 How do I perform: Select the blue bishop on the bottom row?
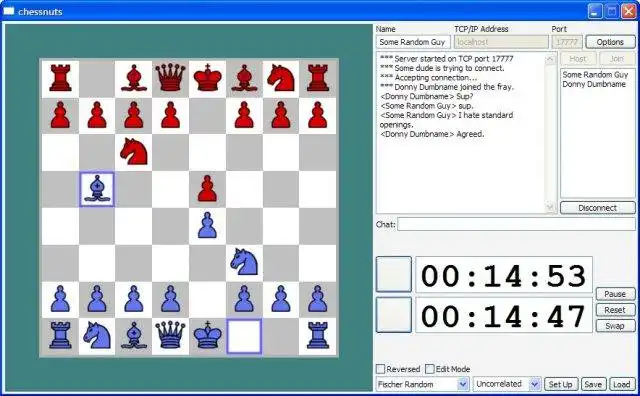(134, 335)
